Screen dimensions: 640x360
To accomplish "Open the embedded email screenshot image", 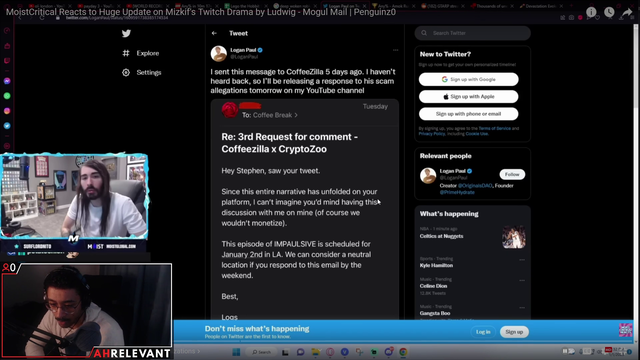I will 304,209.
